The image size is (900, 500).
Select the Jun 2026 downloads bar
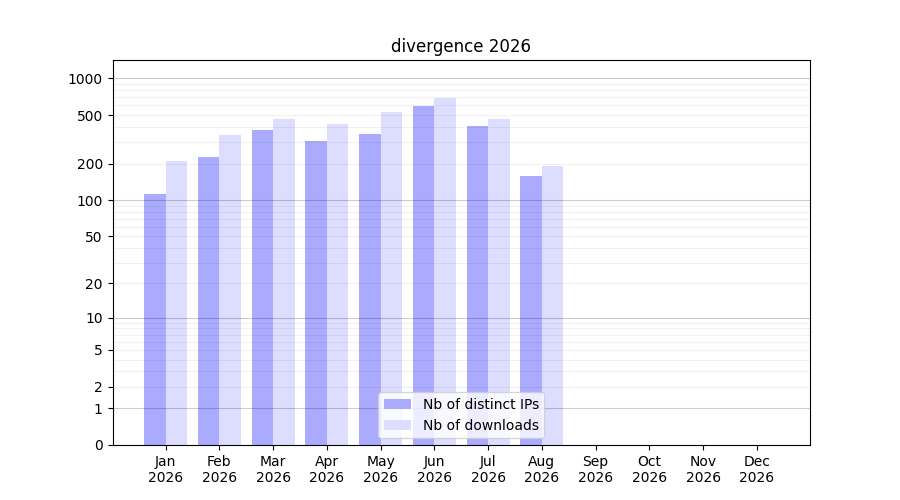(x=445, y=272)
